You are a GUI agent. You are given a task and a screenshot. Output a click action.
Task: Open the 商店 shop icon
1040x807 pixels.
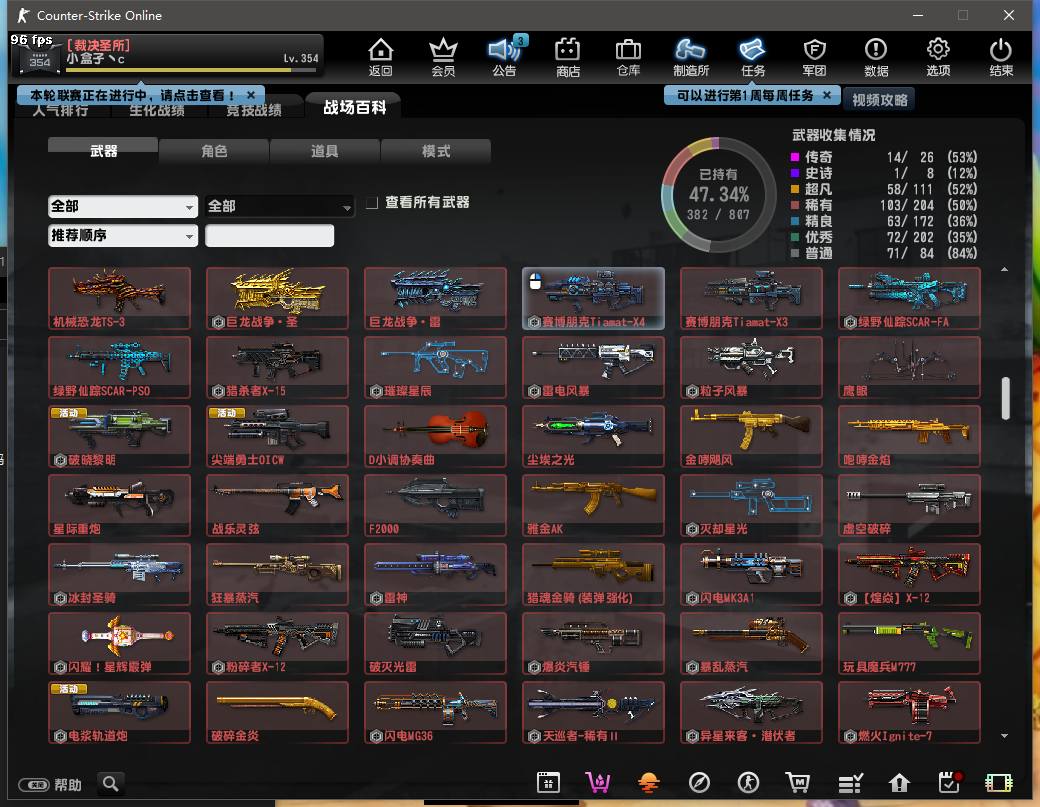(x=568, y=58)
